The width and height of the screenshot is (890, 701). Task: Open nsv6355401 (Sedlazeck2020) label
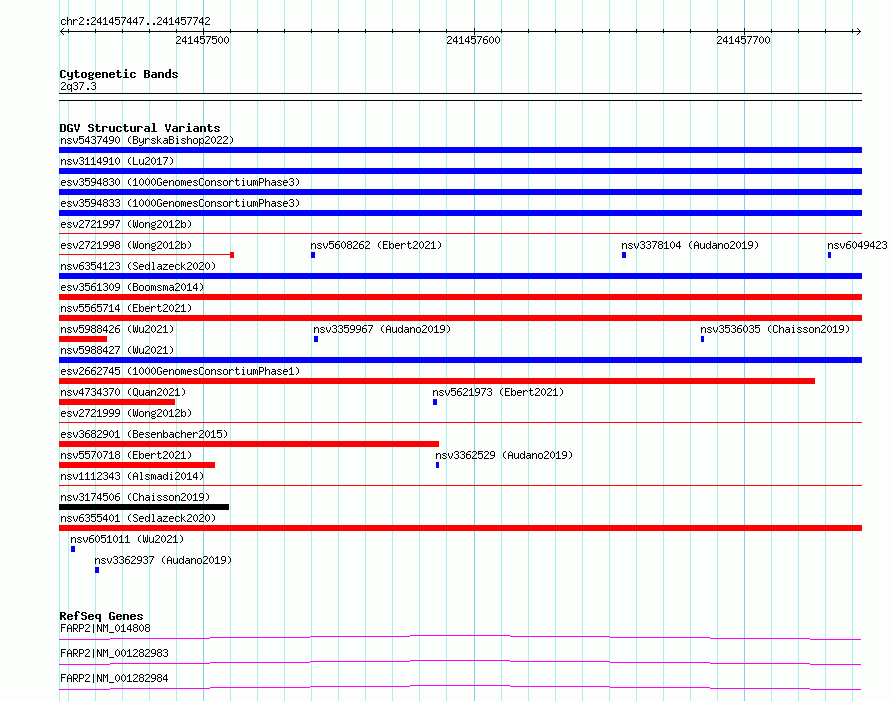(138, 518)
